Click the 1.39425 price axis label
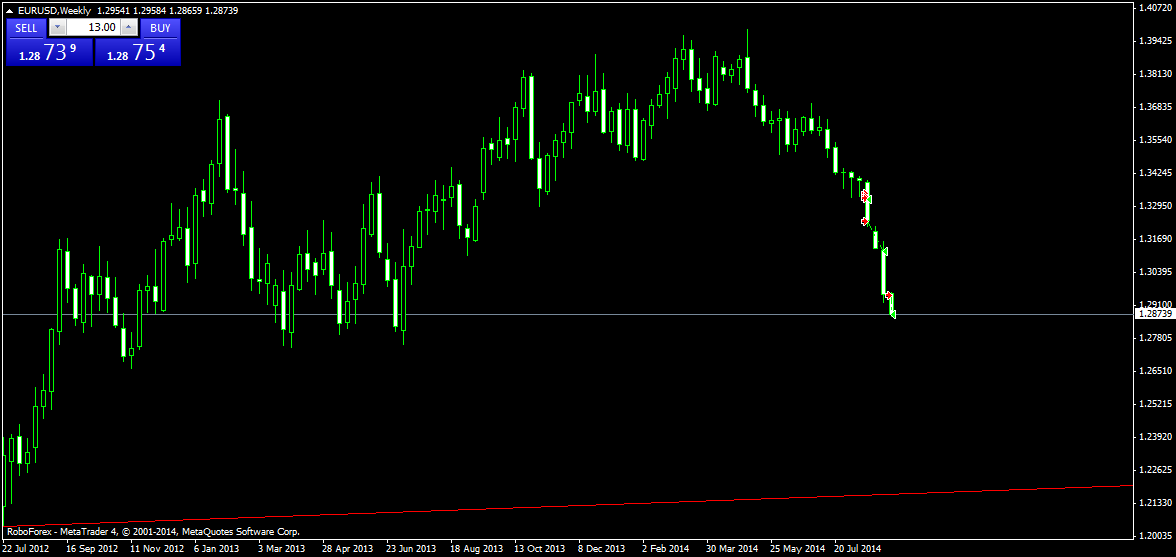1176x557 pixels. click(1155, 40)
